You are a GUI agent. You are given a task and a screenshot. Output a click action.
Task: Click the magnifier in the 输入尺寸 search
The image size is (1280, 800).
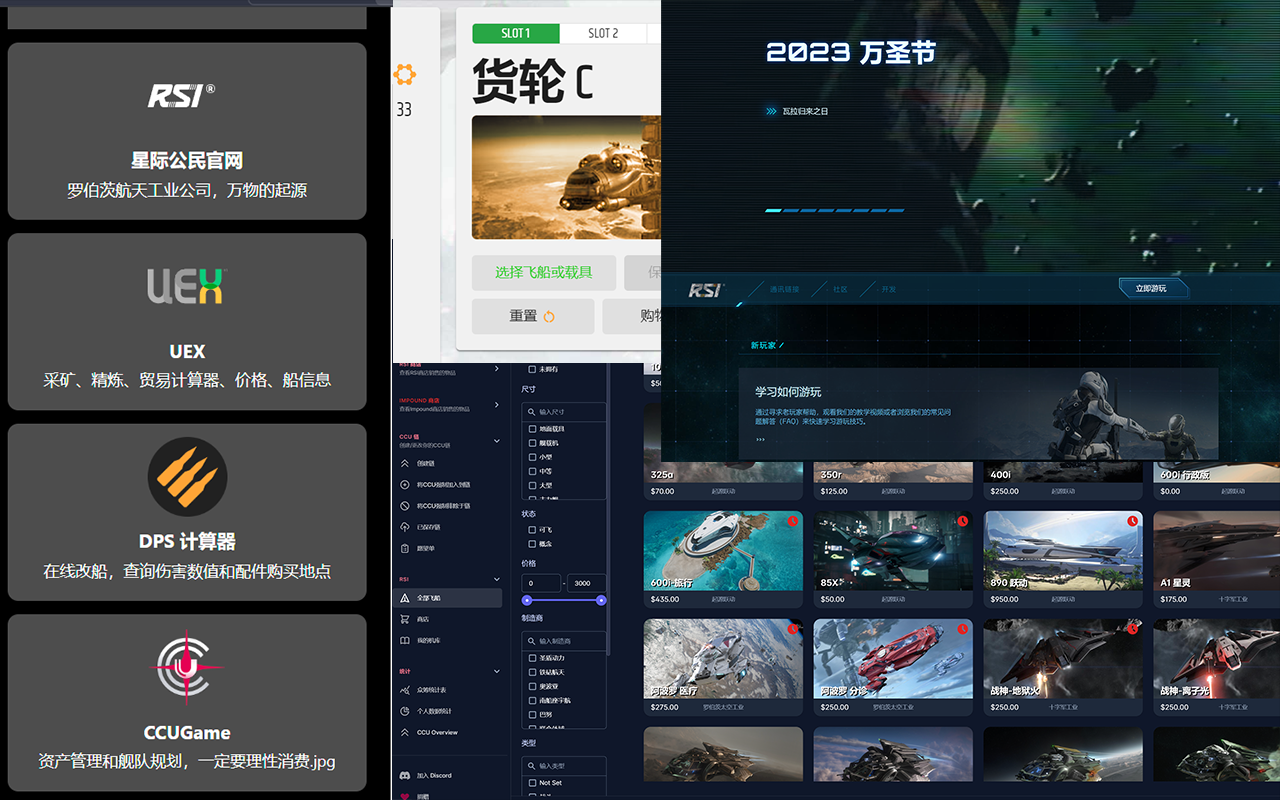pyautogui.click(x=531, y=411)
